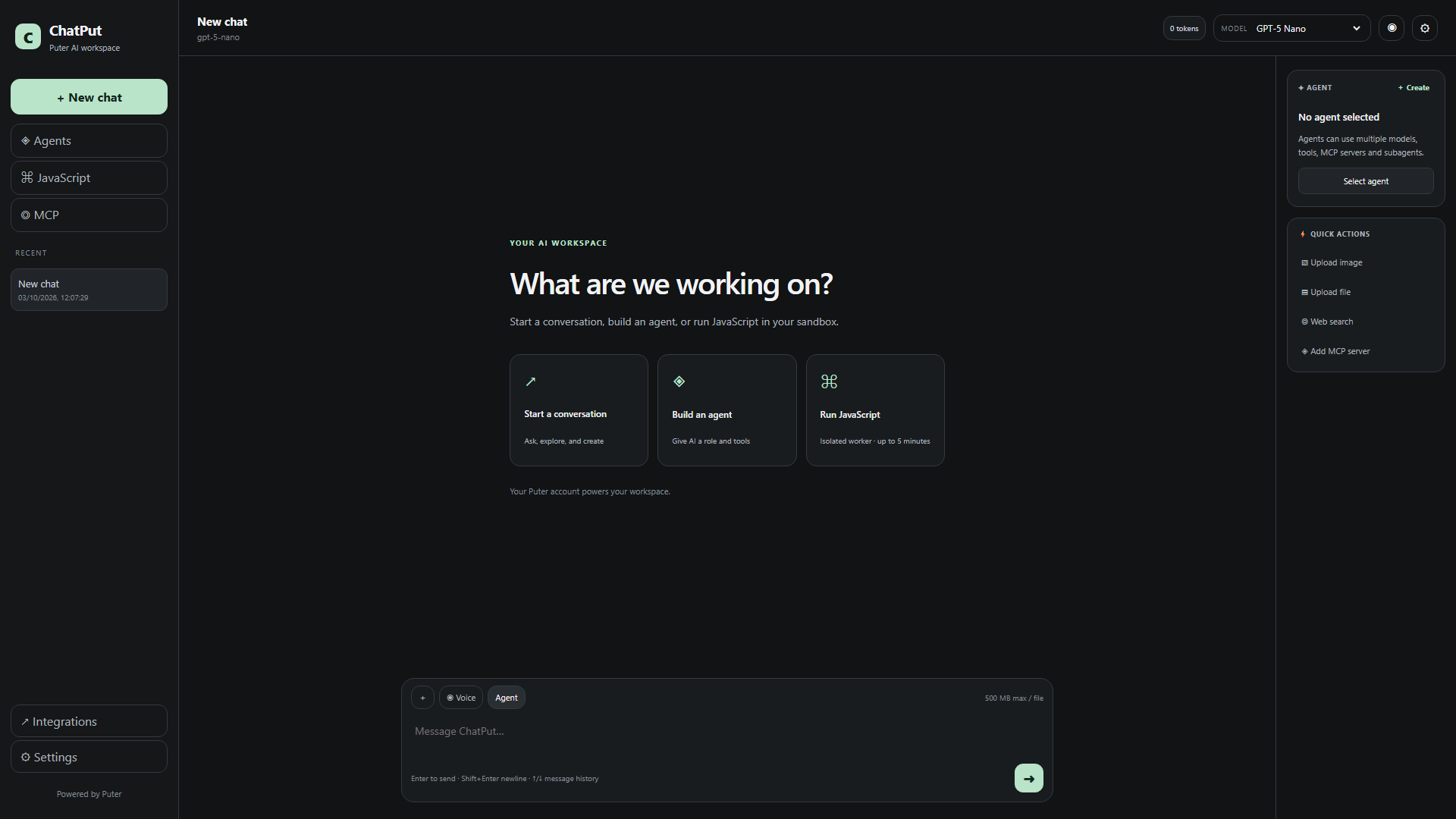Viewport: 1456px width, 819px height.
Task: Click 'Your Puter account powers your workspace.' text
Action: pyautogui.click(x=590, y=491)
